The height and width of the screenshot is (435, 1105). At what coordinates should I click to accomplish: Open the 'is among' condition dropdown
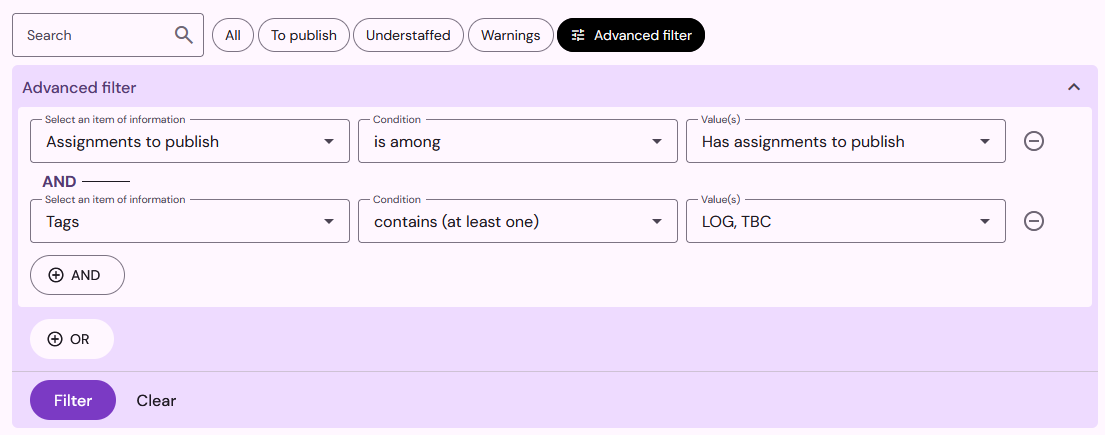[517, 141]
